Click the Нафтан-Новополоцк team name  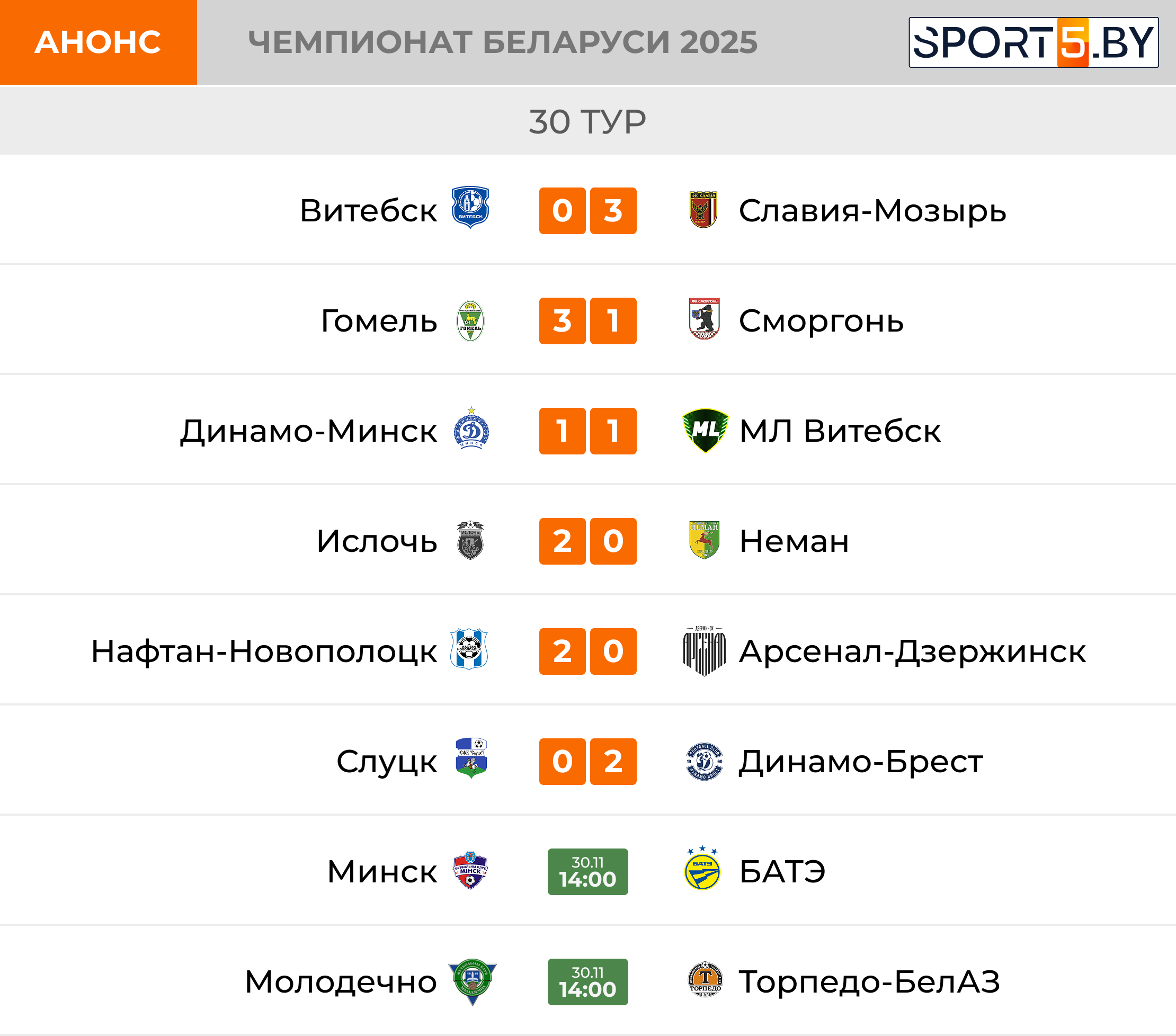264,652
